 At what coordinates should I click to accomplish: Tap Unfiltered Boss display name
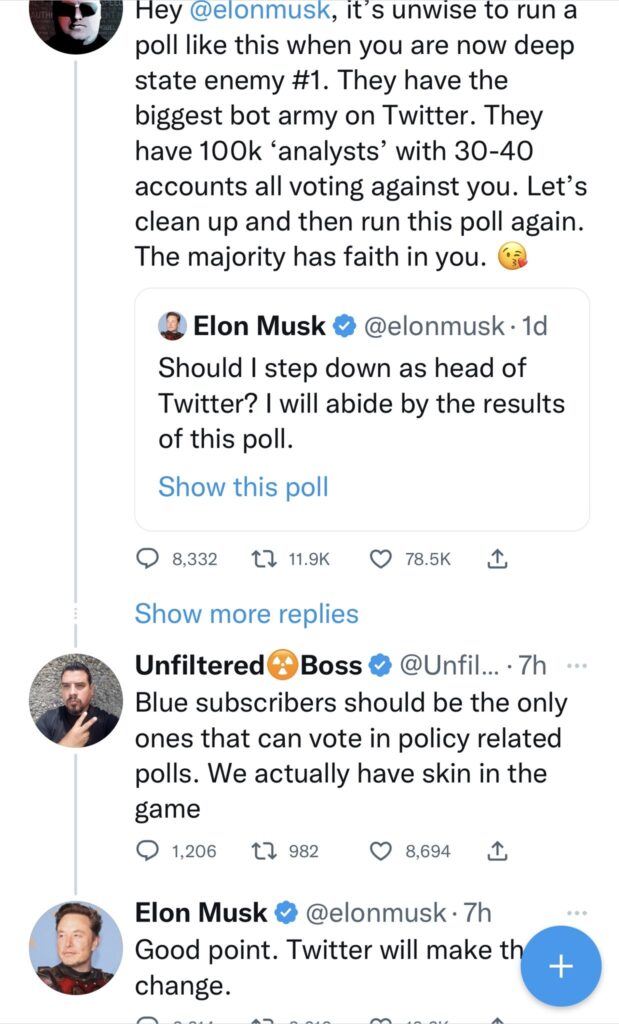(x=248, y=665)
